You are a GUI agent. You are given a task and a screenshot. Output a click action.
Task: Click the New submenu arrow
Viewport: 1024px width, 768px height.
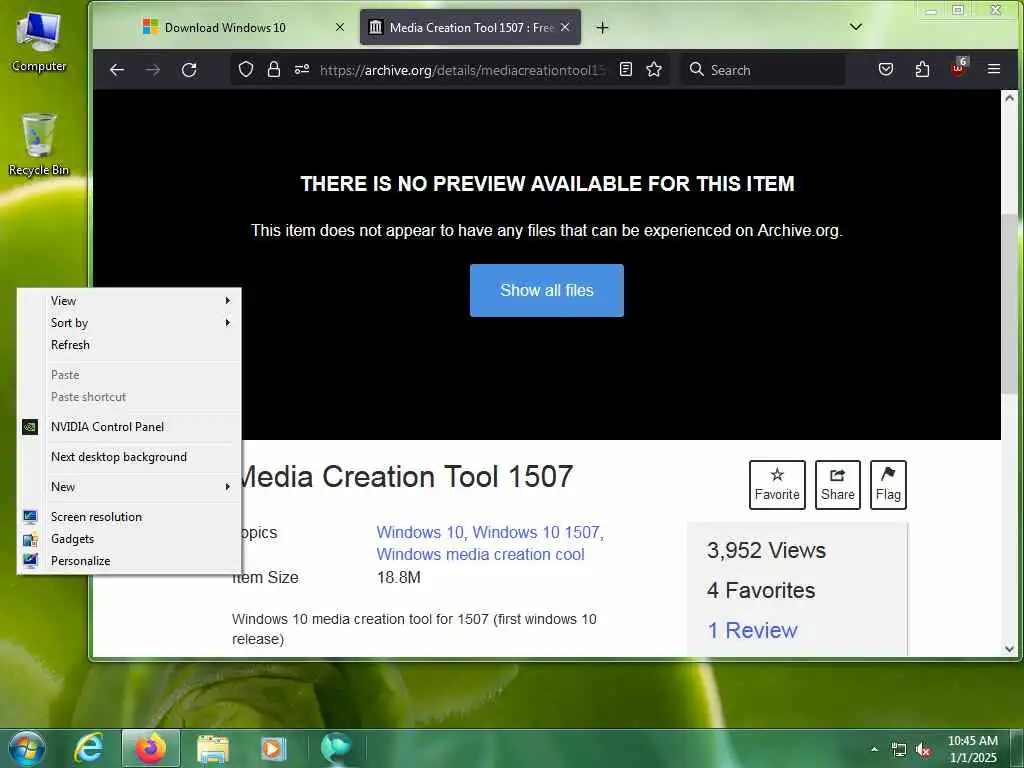point(227,487)
